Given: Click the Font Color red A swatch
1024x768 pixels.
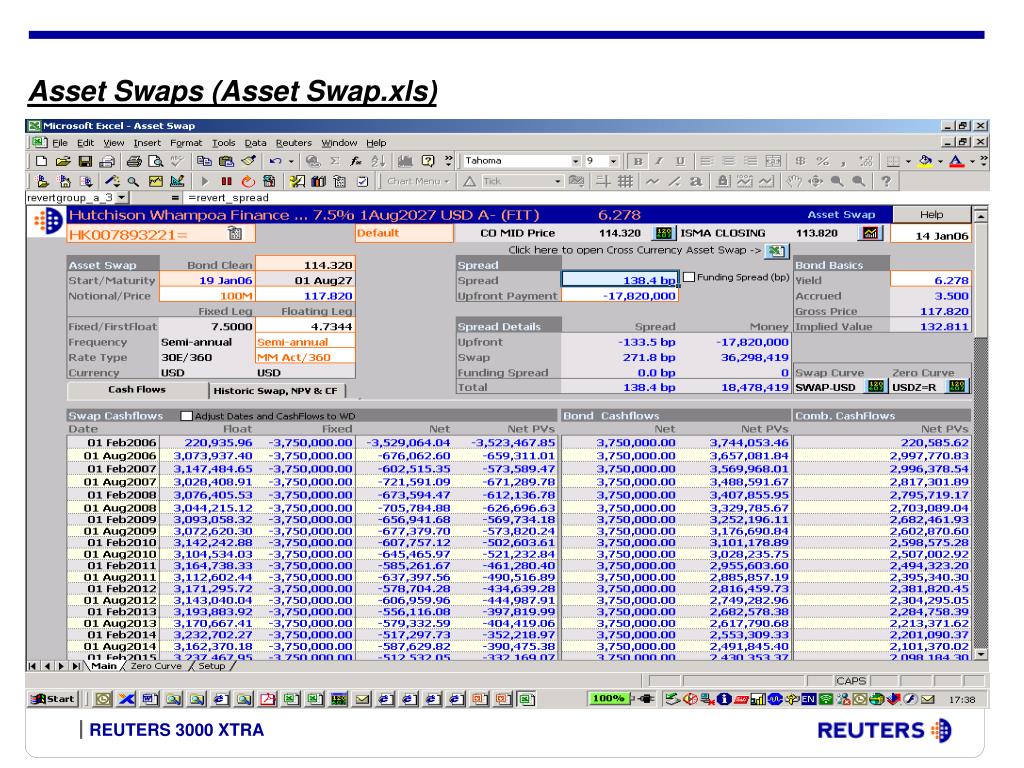Looking at the screenshot, I should coord(957,161).
